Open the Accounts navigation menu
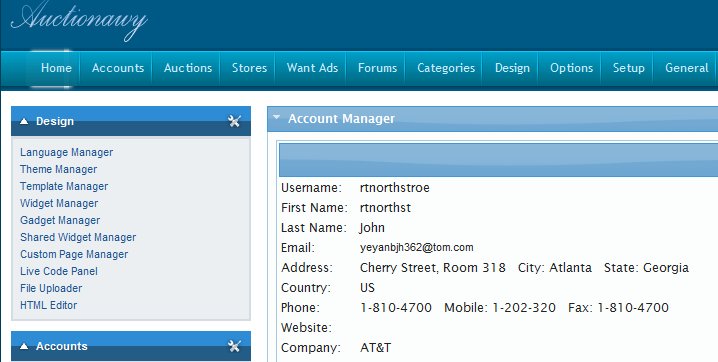 pyautogui.click(x=118, y=68)
